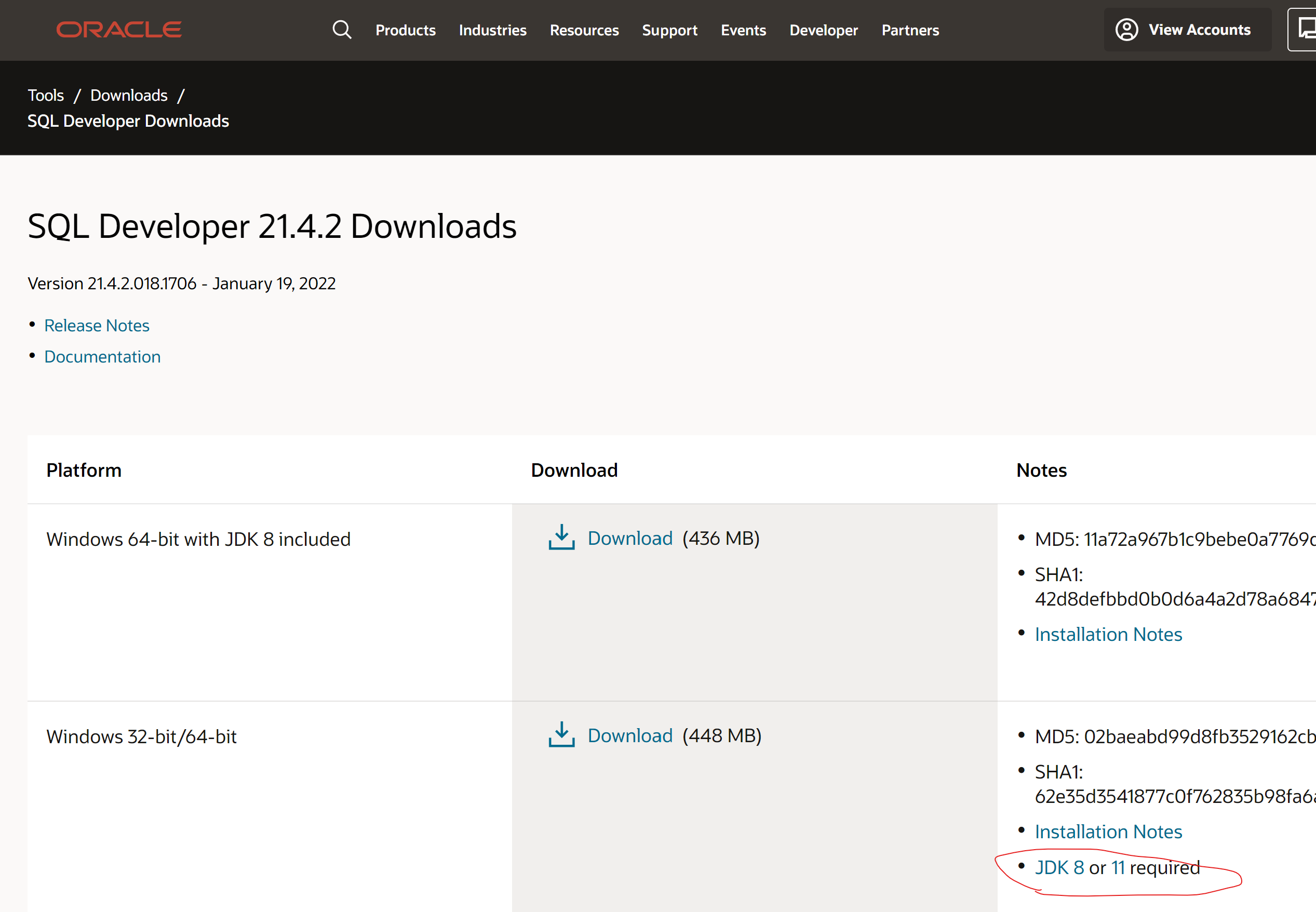Screen dimensions: 1316x912
Task: Open the Documentation link
Action: click(x=102, y=356)
